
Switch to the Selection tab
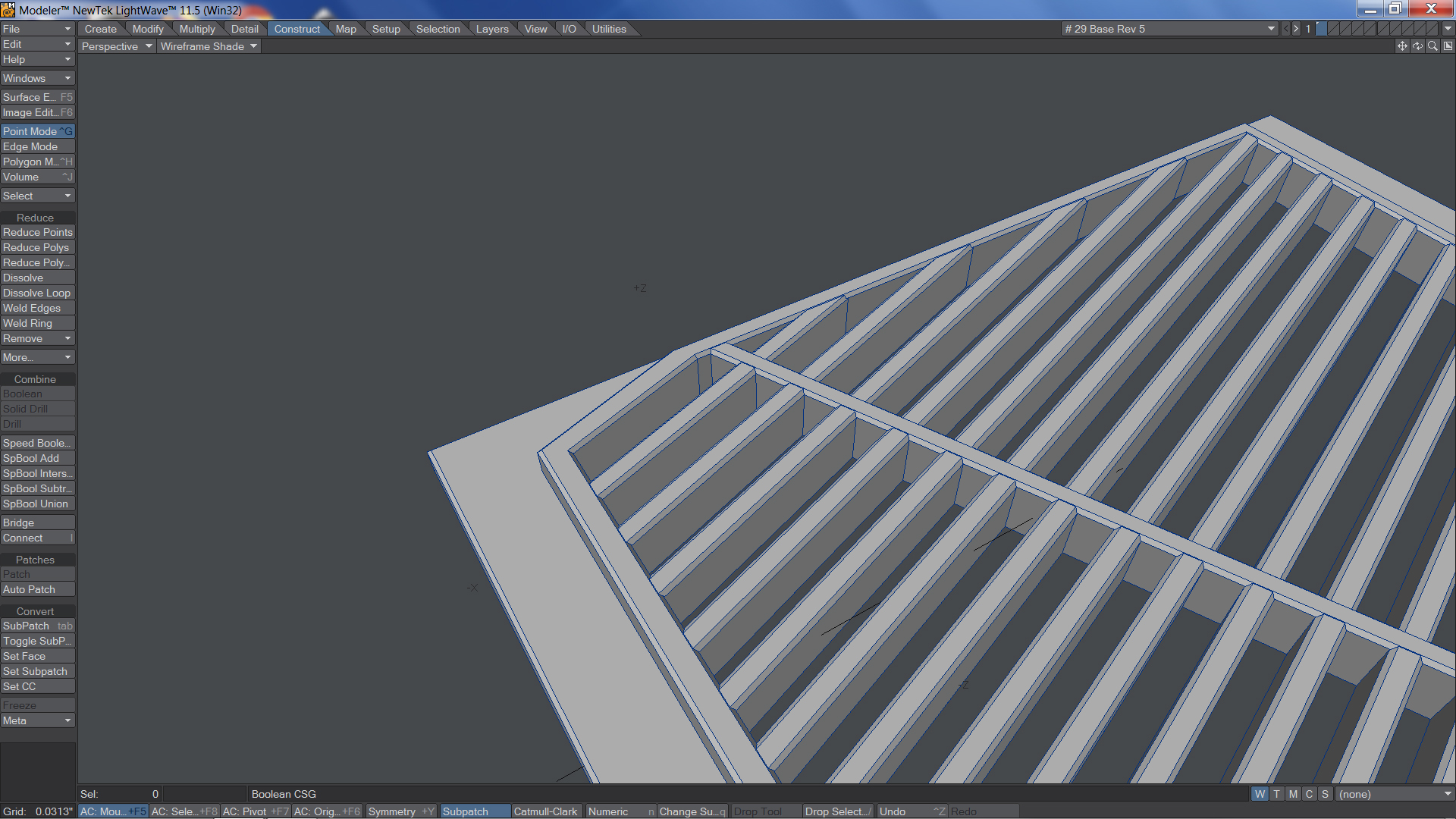point(438,29)
